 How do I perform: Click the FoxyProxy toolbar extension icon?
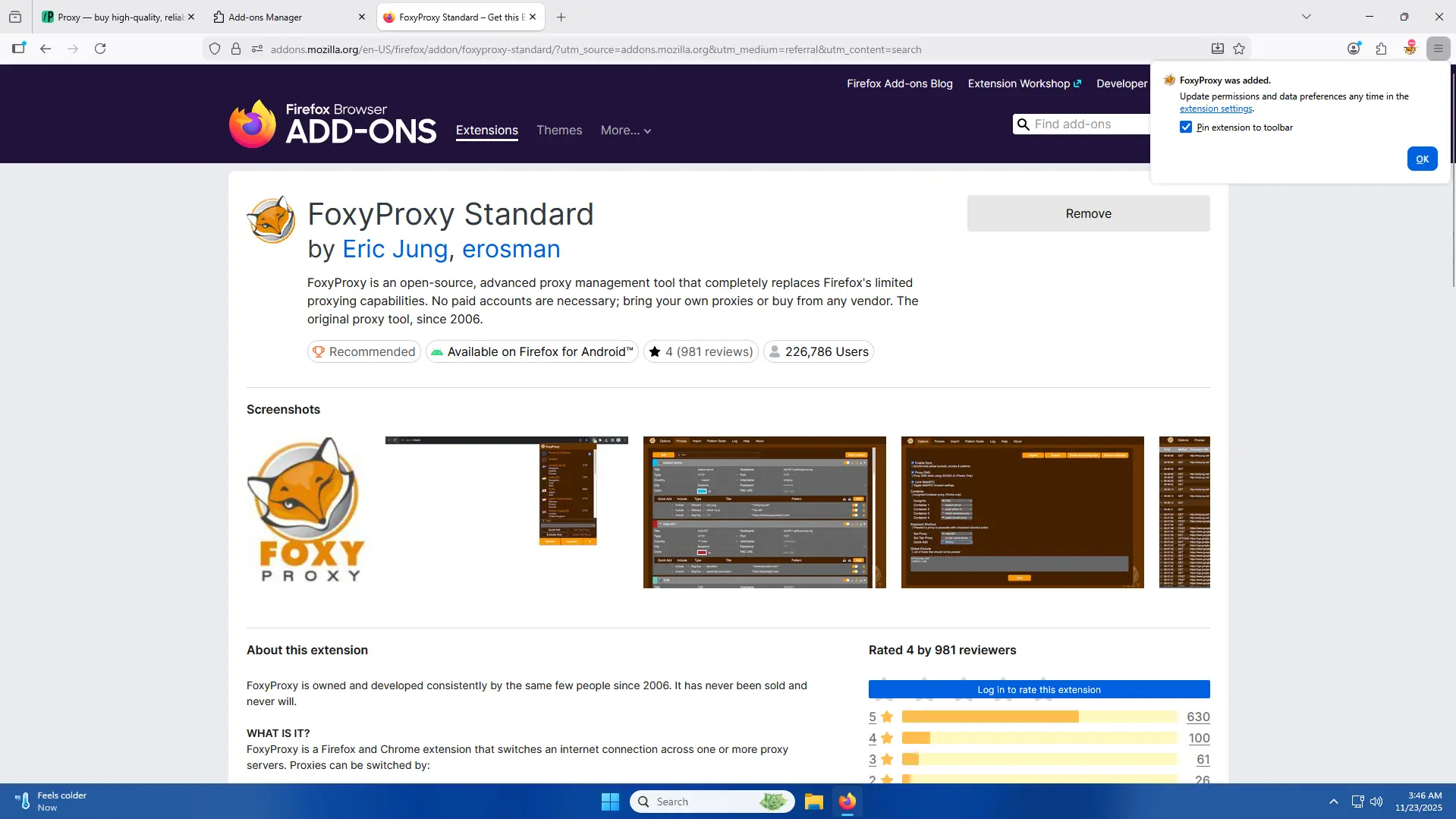coord(1410,49)
